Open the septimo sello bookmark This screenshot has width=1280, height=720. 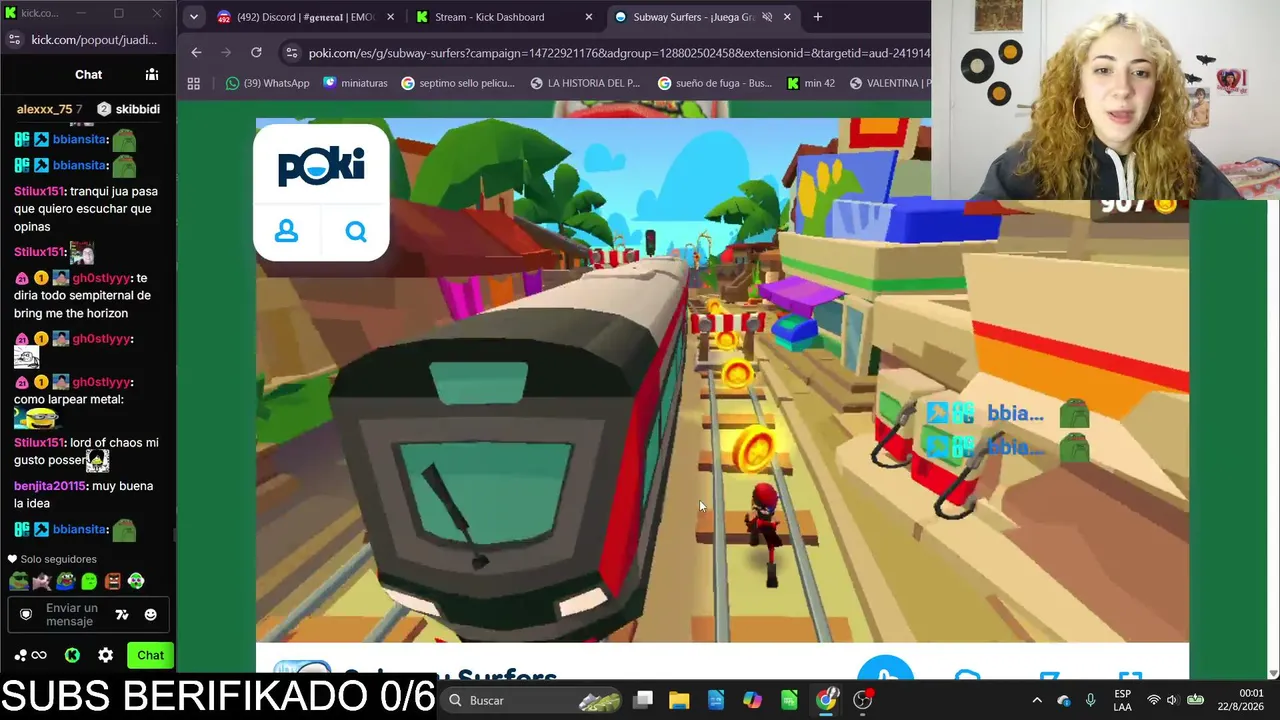click(458, 83)
